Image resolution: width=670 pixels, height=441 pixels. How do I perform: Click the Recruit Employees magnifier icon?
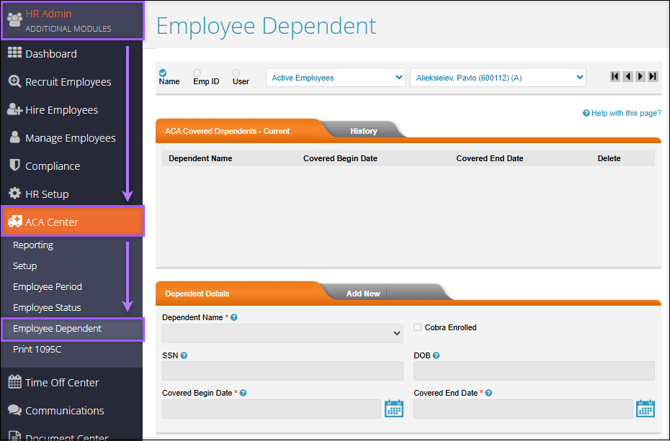[15, 81]
